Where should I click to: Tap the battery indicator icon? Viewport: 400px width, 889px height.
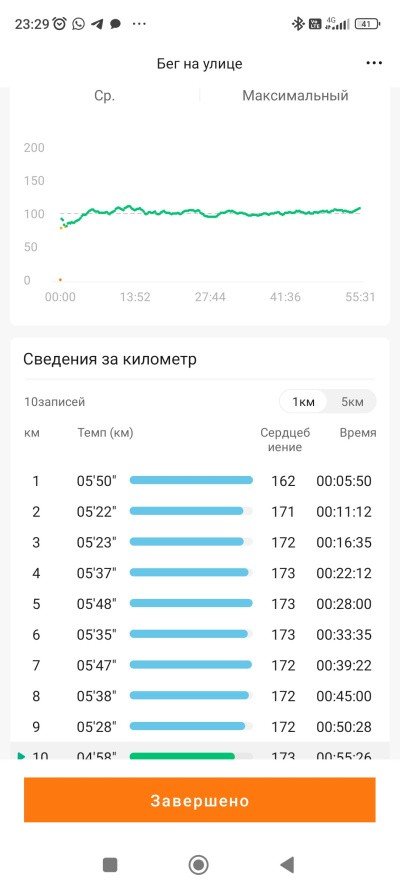(367, 24)
